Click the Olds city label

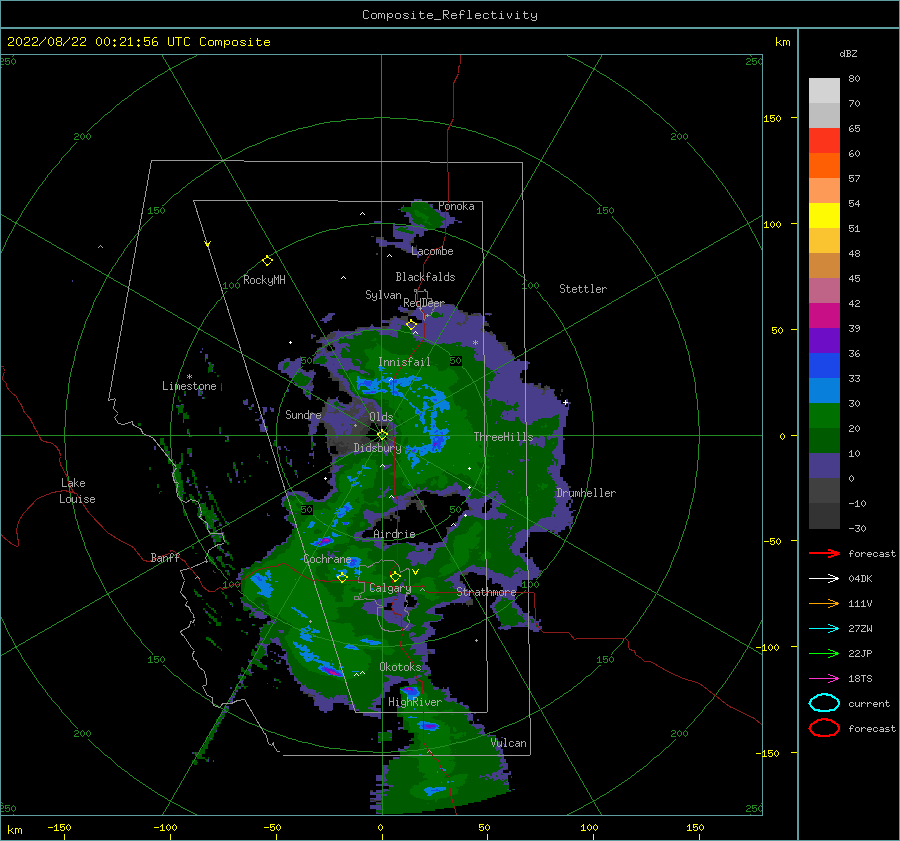coord(381,417)
